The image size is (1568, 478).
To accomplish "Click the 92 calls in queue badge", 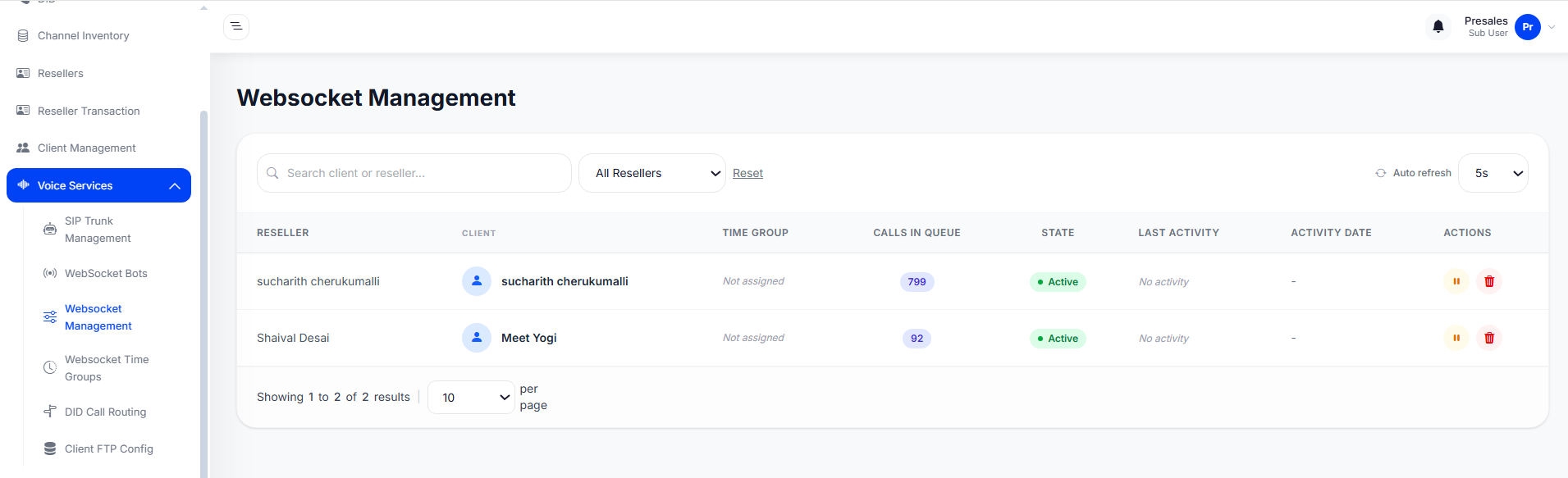I will point(917,339).
